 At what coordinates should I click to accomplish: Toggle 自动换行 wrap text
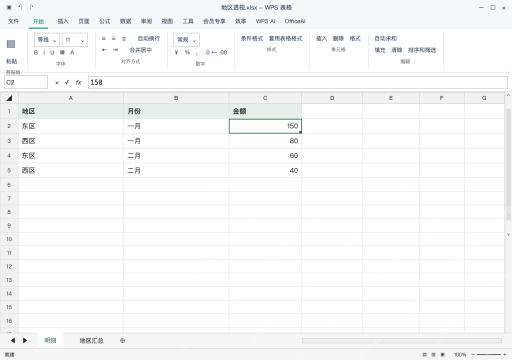[x=149, y=39]
